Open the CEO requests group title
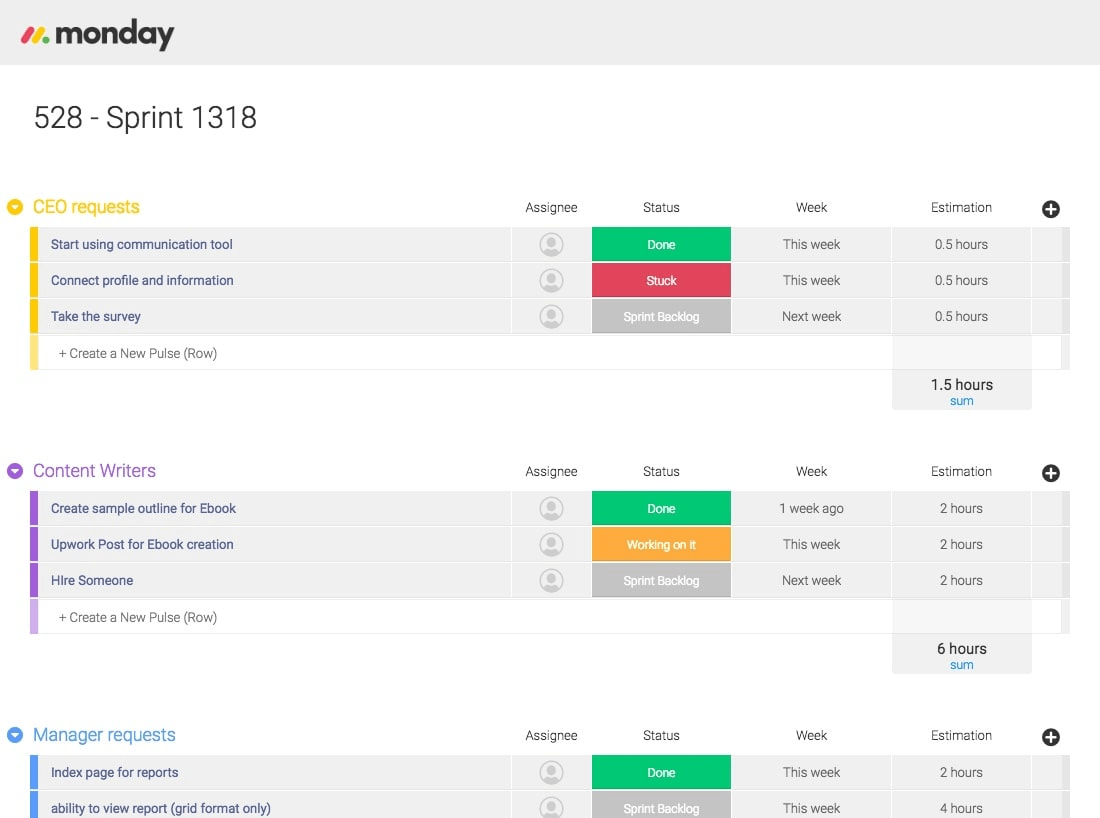 pyautogui.click(x=86, y=207)
